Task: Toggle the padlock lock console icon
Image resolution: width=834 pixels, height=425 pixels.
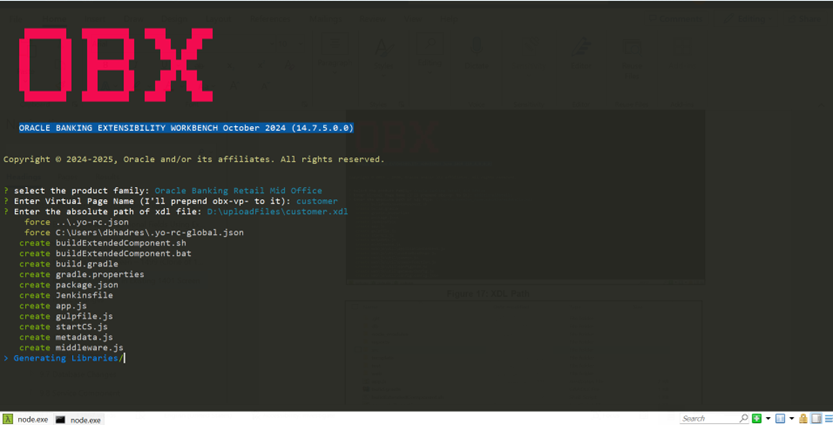Action: [x=803, y=419]
